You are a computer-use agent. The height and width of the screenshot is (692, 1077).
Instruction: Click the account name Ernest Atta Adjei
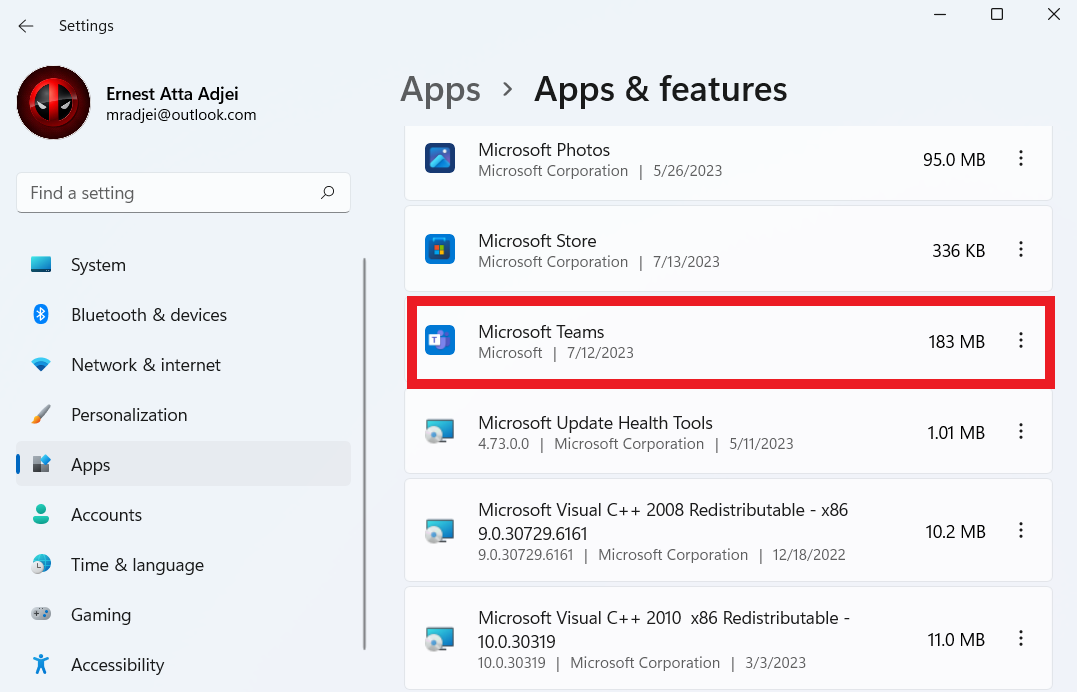point(172,93)
